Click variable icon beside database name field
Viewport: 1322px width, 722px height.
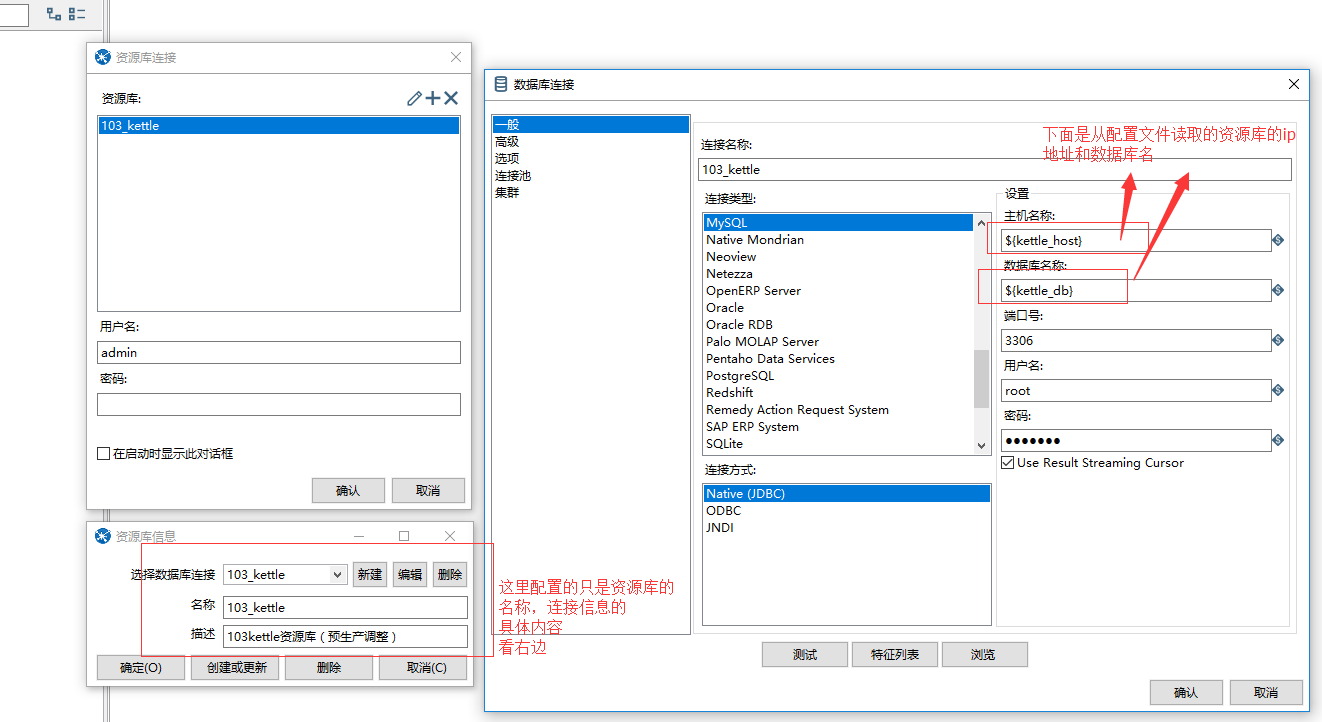coord(1278,290)
